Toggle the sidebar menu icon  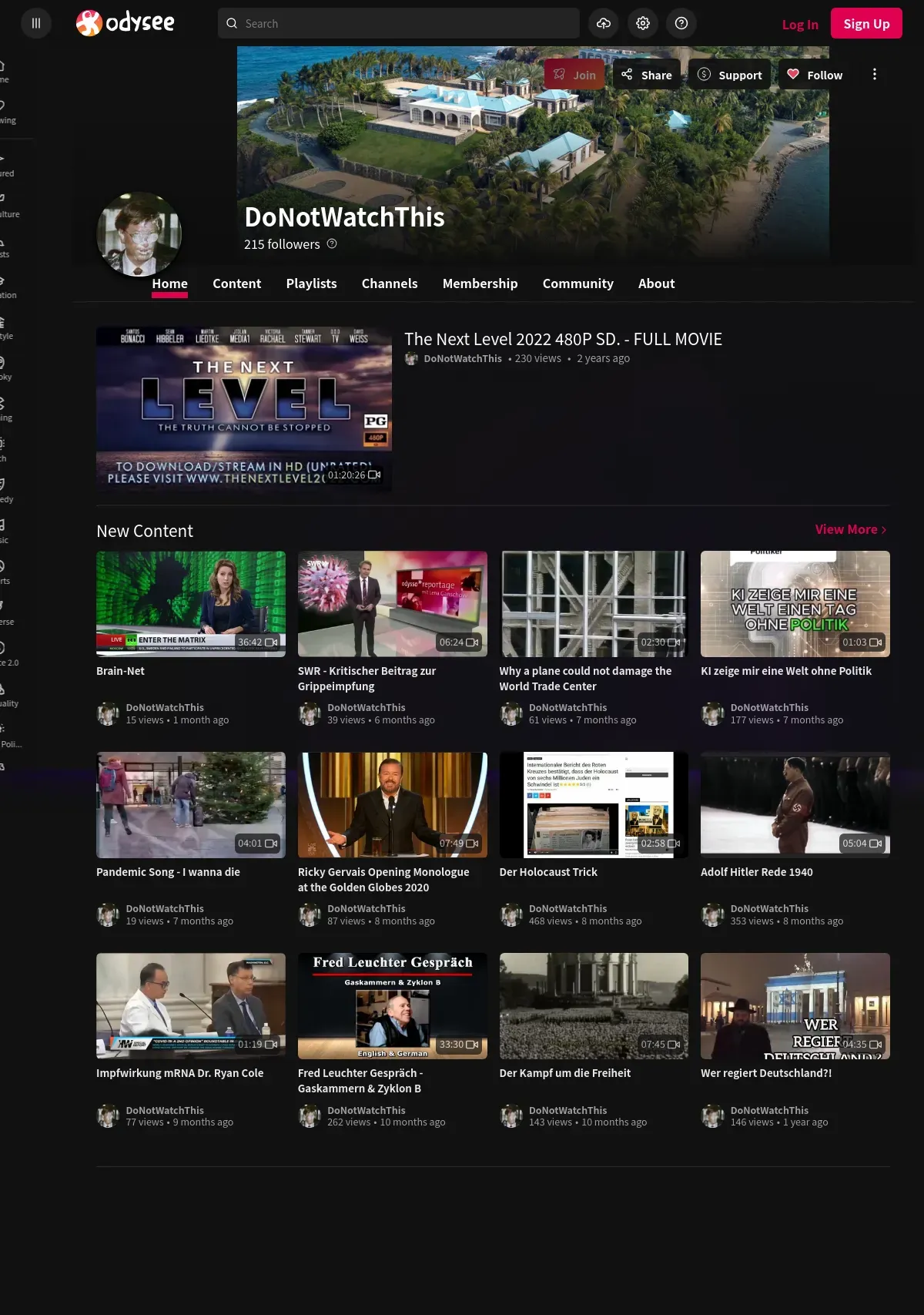click(x=35, y=23)
